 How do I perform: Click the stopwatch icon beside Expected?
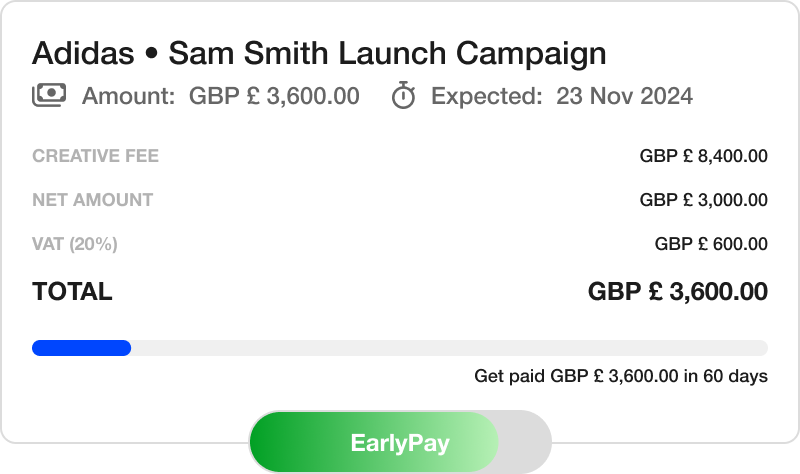403,96
